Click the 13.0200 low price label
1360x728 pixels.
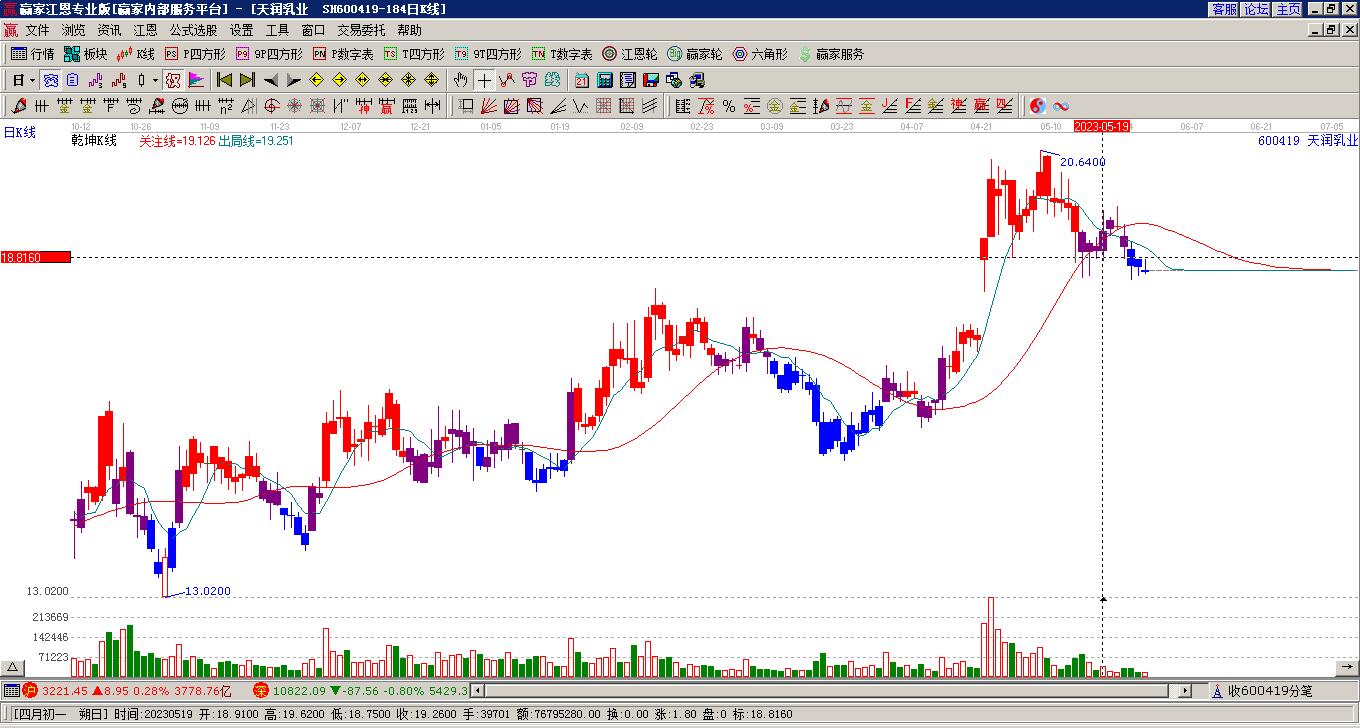(208, 591)
